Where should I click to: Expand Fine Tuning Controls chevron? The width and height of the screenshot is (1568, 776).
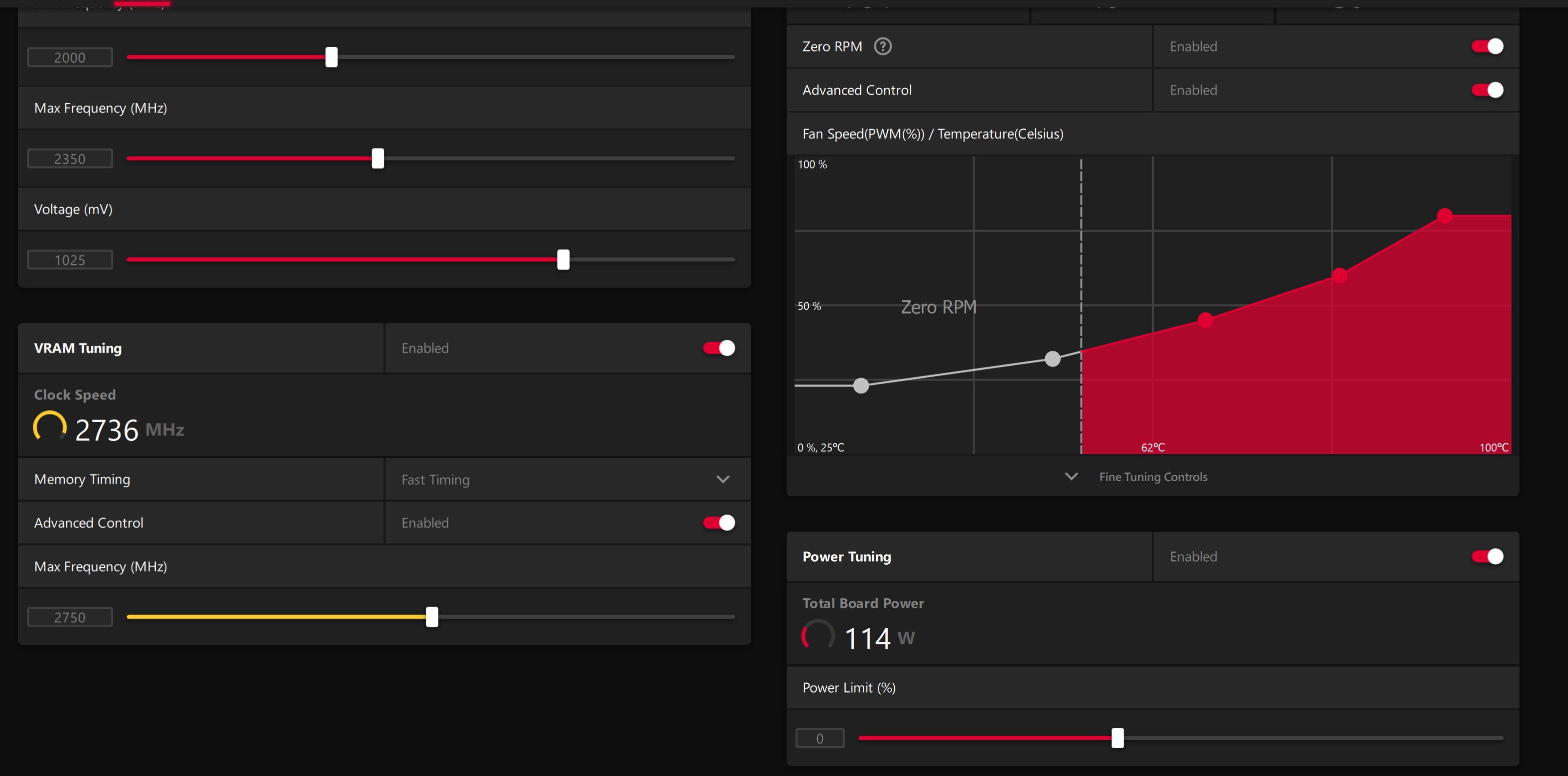pyautogui.click(x=1071, y=476)
